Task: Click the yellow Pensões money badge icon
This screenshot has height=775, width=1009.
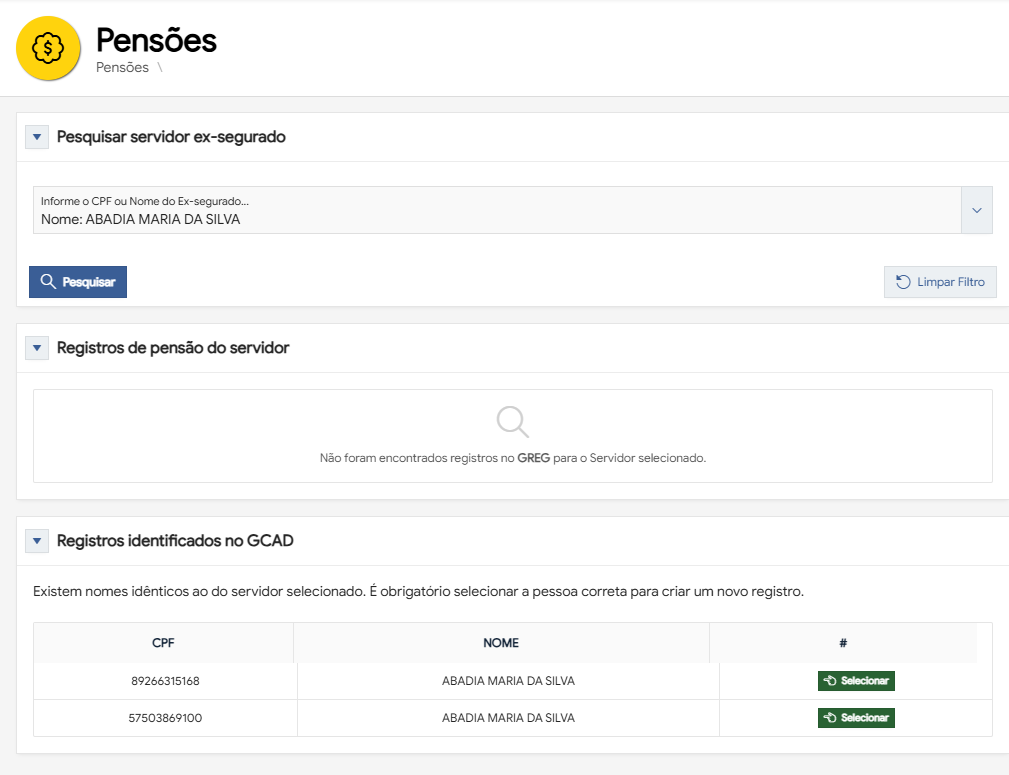Action: pyautogui.click(x=48, y=49)
